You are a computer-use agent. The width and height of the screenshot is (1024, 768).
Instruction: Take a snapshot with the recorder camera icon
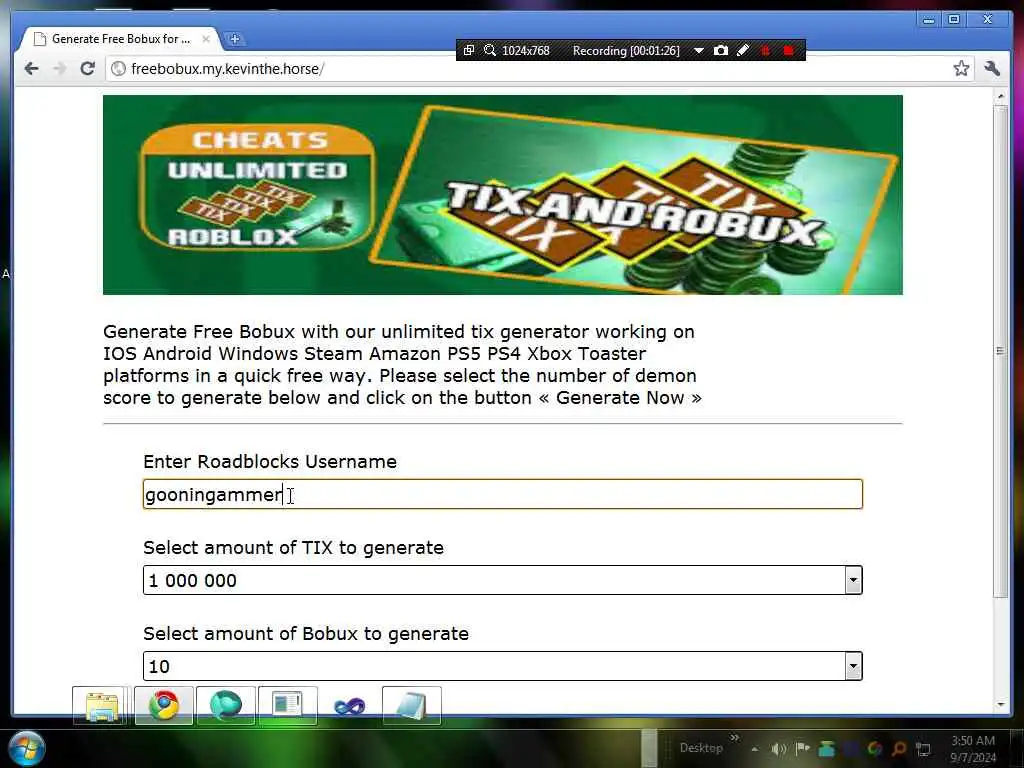pos(720,50)
